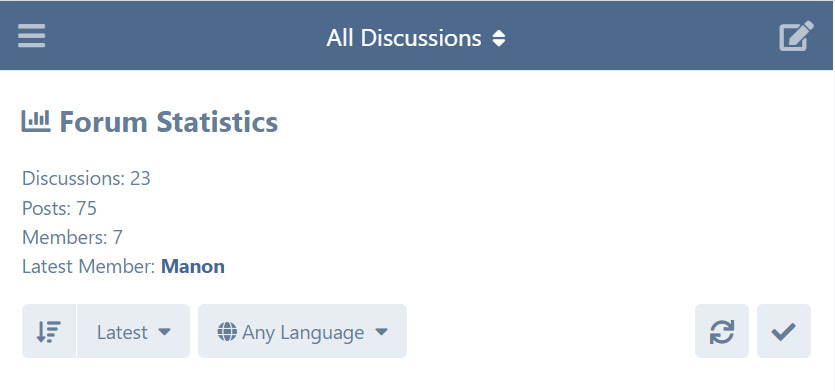The width and height of the screenshot is (835, 391).
Task: Click the Posts: 75 statistic
Action: 59,208
